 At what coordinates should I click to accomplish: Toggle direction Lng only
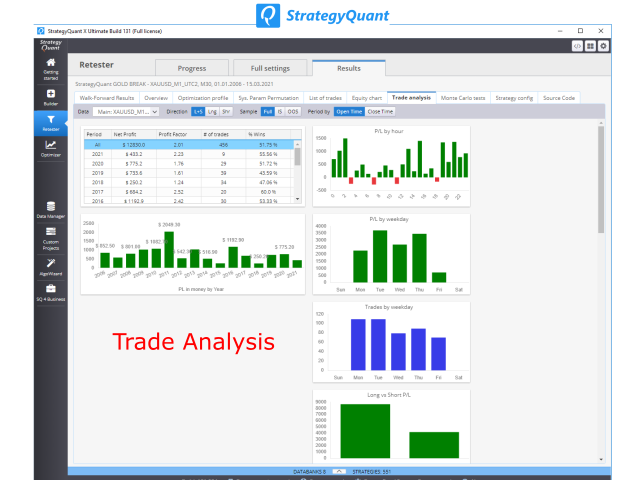[212, 111]
